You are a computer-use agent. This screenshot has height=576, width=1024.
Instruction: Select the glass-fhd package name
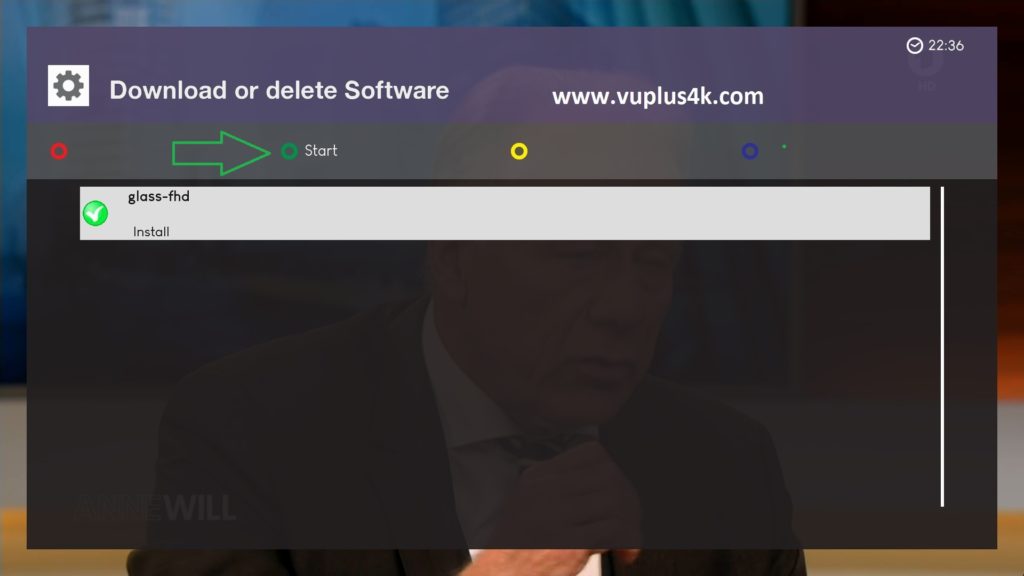159,196
